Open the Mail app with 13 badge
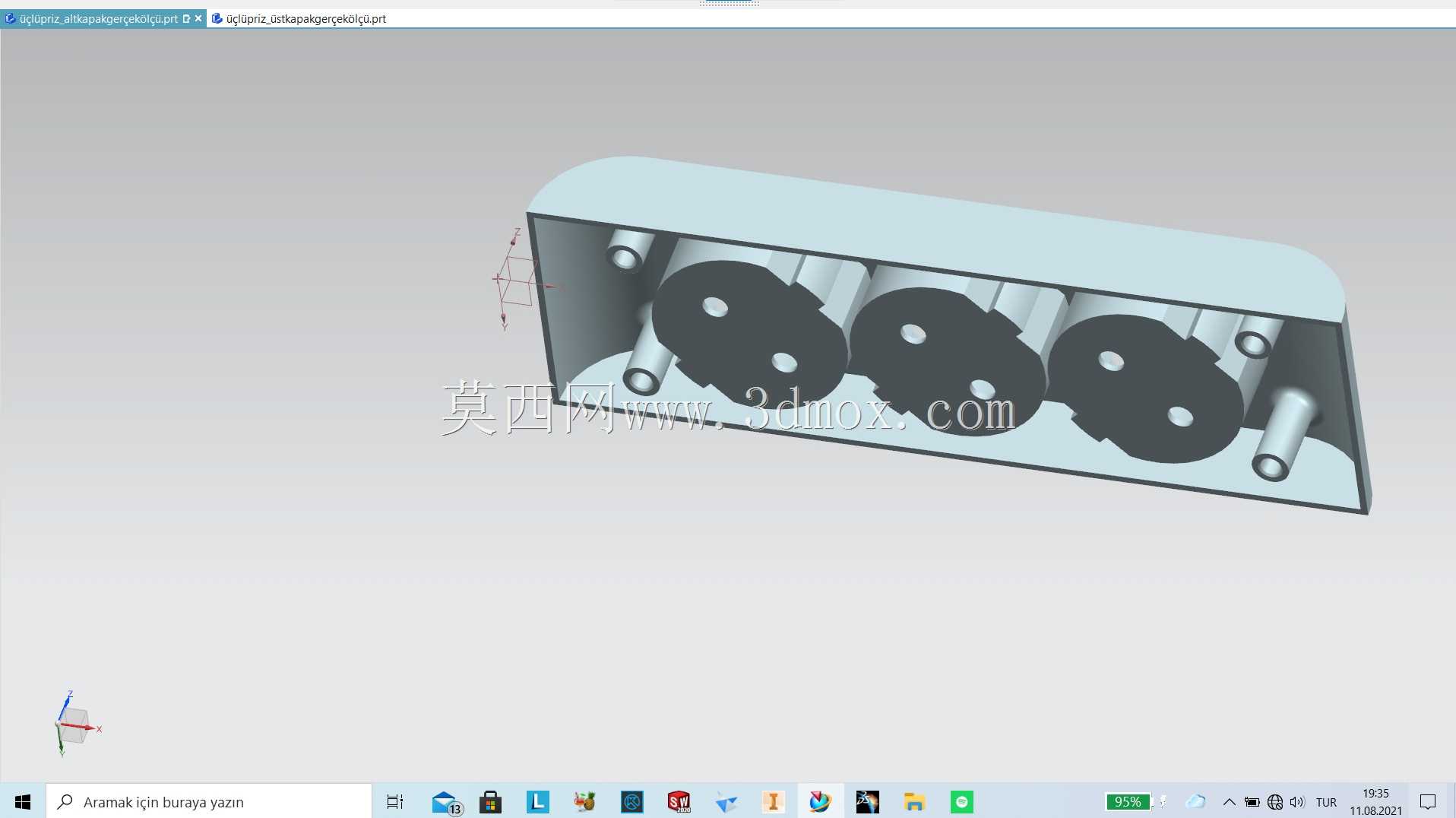Viewport: 1456px width, 818px height. point(446,802)
